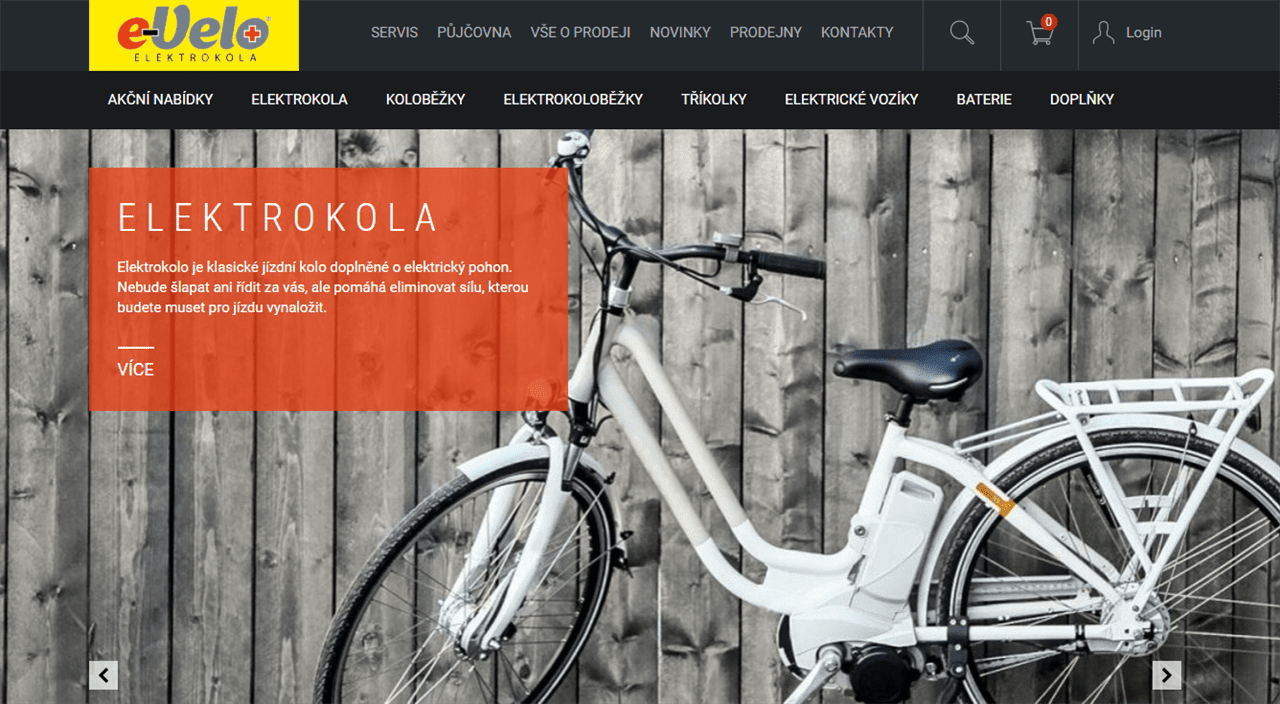Advance to next slide arrow

(x=1167, y=675)
